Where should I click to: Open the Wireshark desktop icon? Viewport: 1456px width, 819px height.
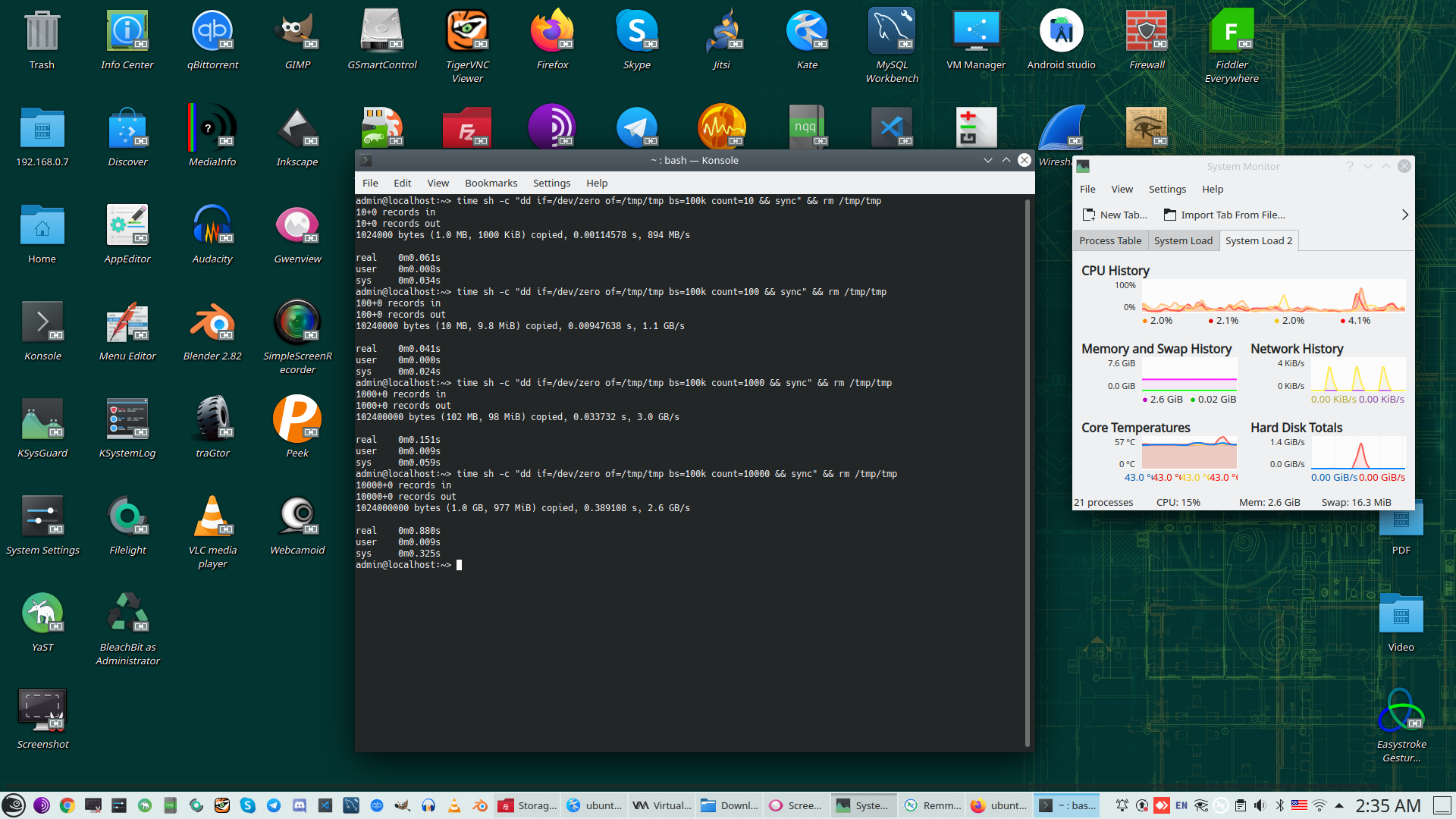click(1061, 128)
